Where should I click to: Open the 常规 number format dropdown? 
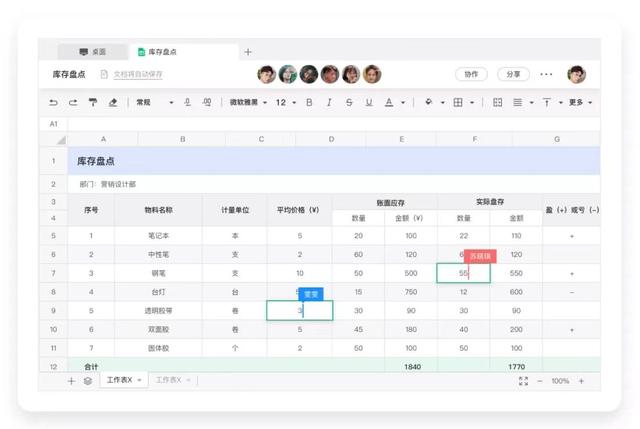(x=154, y=102)
